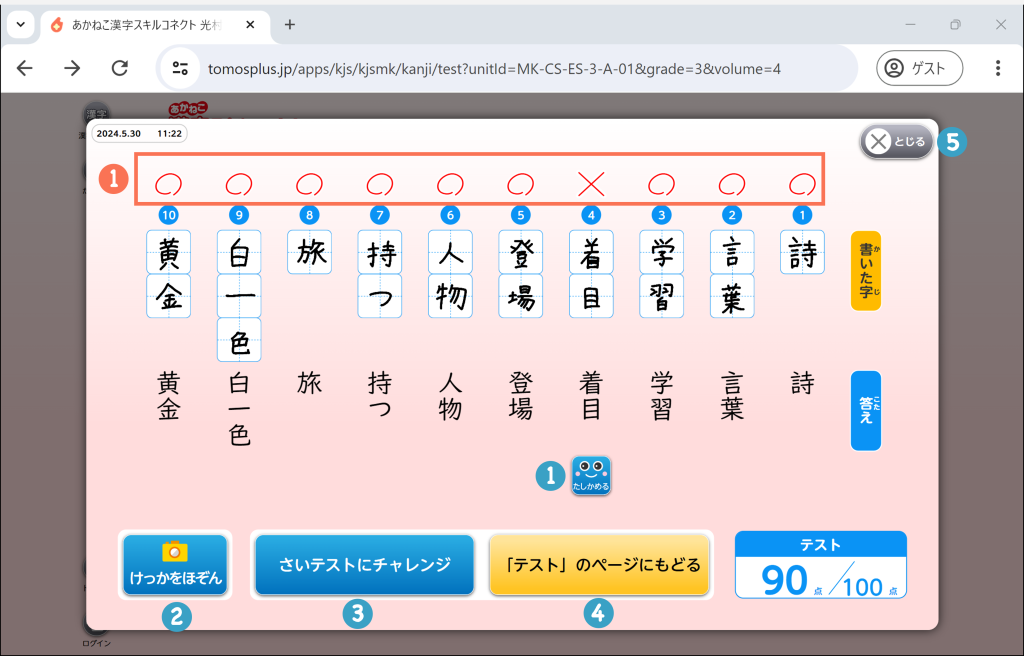This screenshot has width=1024, height=656.
Task: Open a new tab with plus button
Action: [x=290, y=25]
